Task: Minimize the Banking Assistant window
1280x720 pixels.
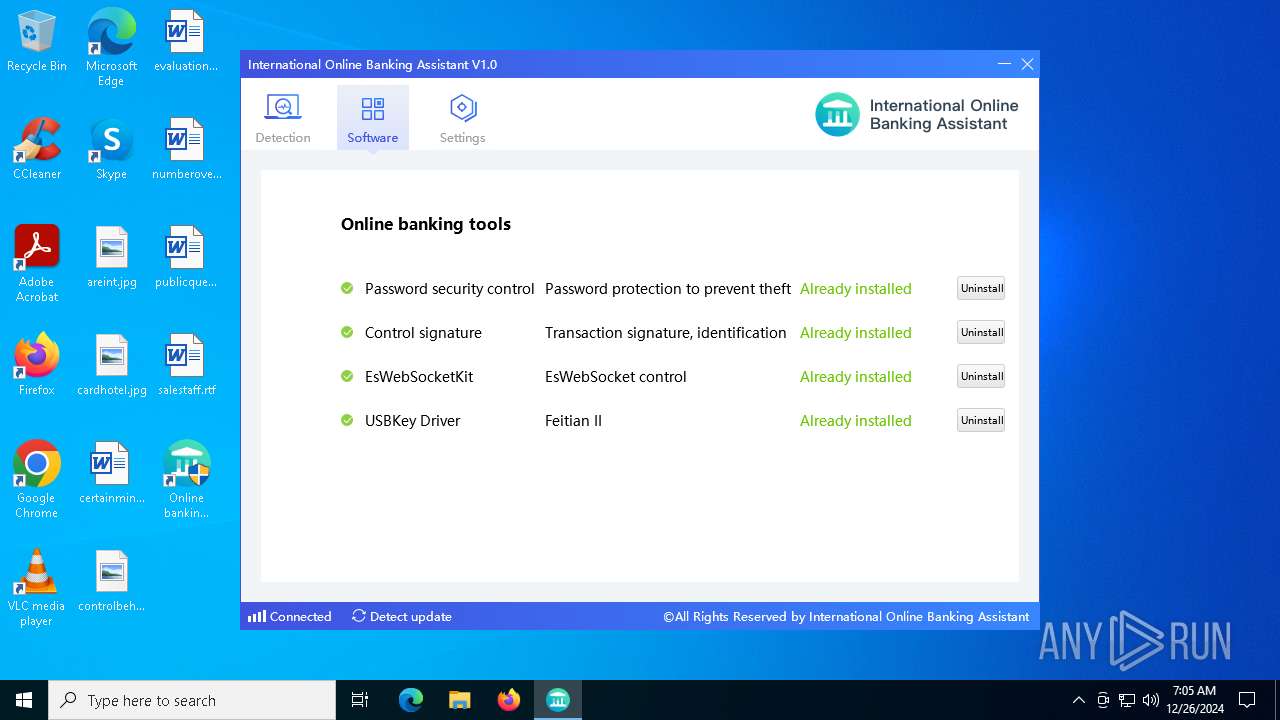Action: 1004,64
